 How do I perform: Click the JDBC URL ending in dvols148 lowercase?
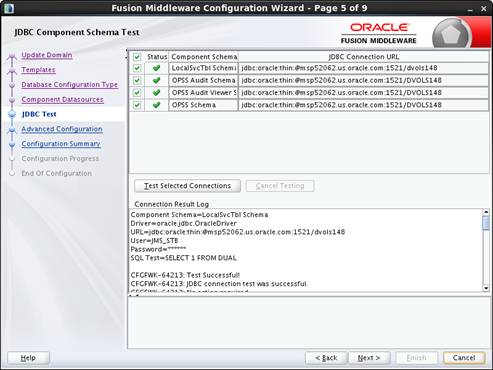(x=363, y=68)
